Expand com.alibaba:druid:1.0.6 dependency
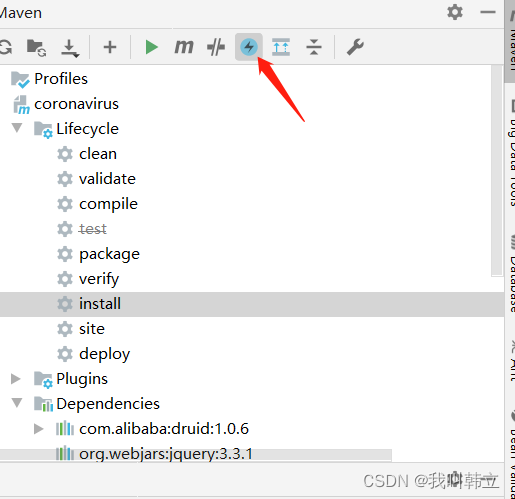This screenshot has width=515, height=499. point(39,429)
